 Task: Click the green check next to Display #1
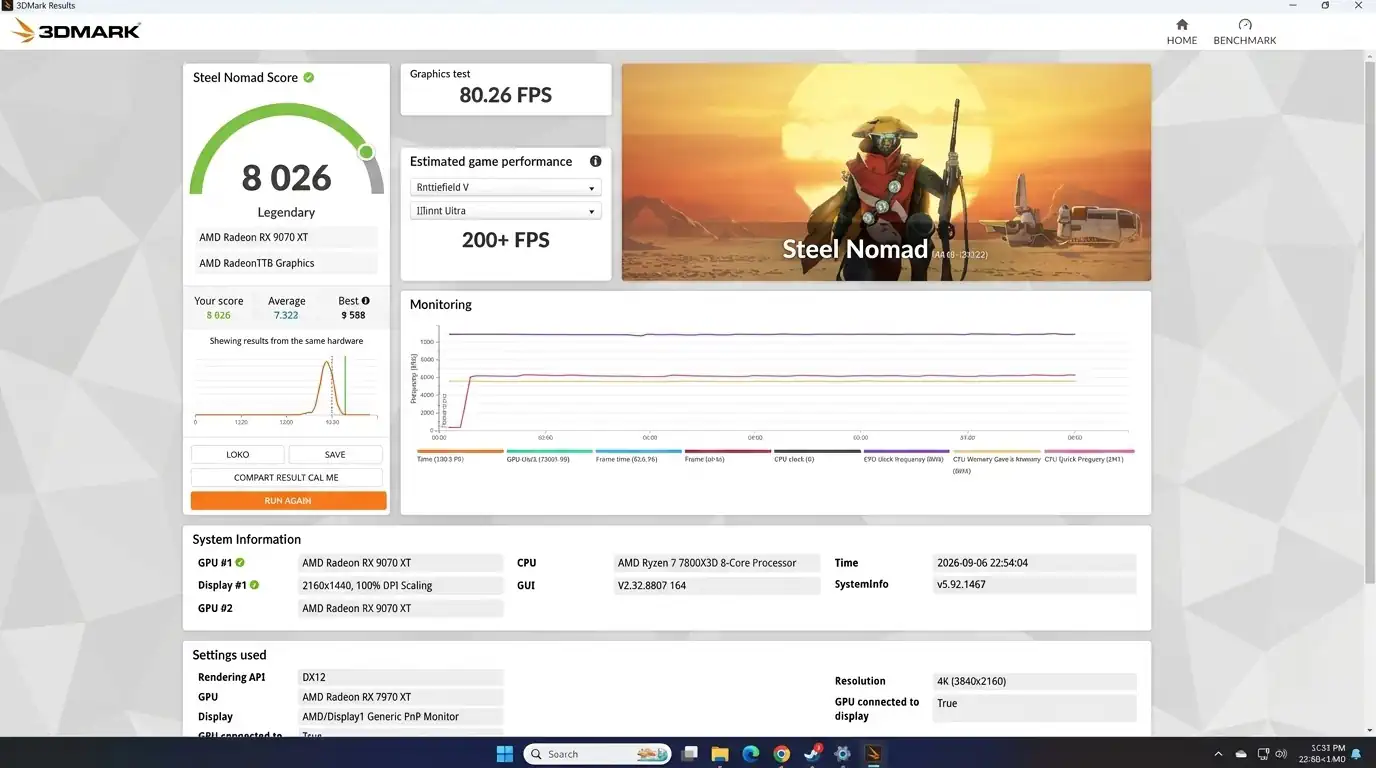(x=254, y=585)
